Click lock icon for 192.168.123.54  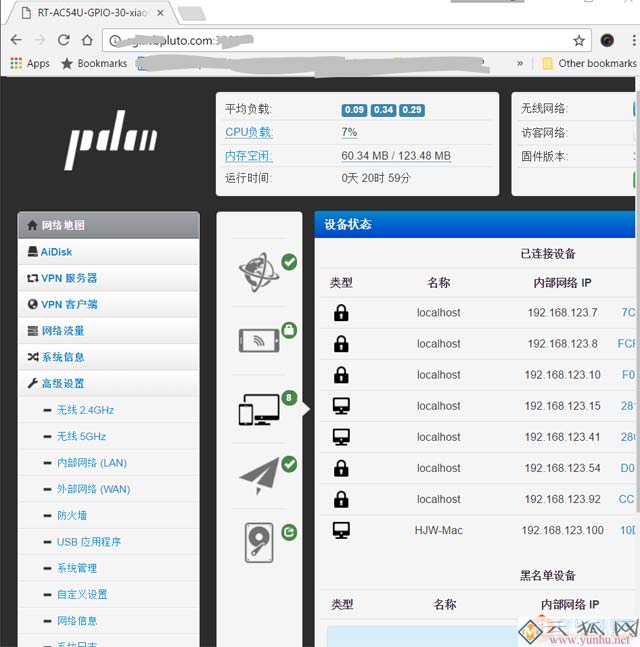tap(341, 468)
